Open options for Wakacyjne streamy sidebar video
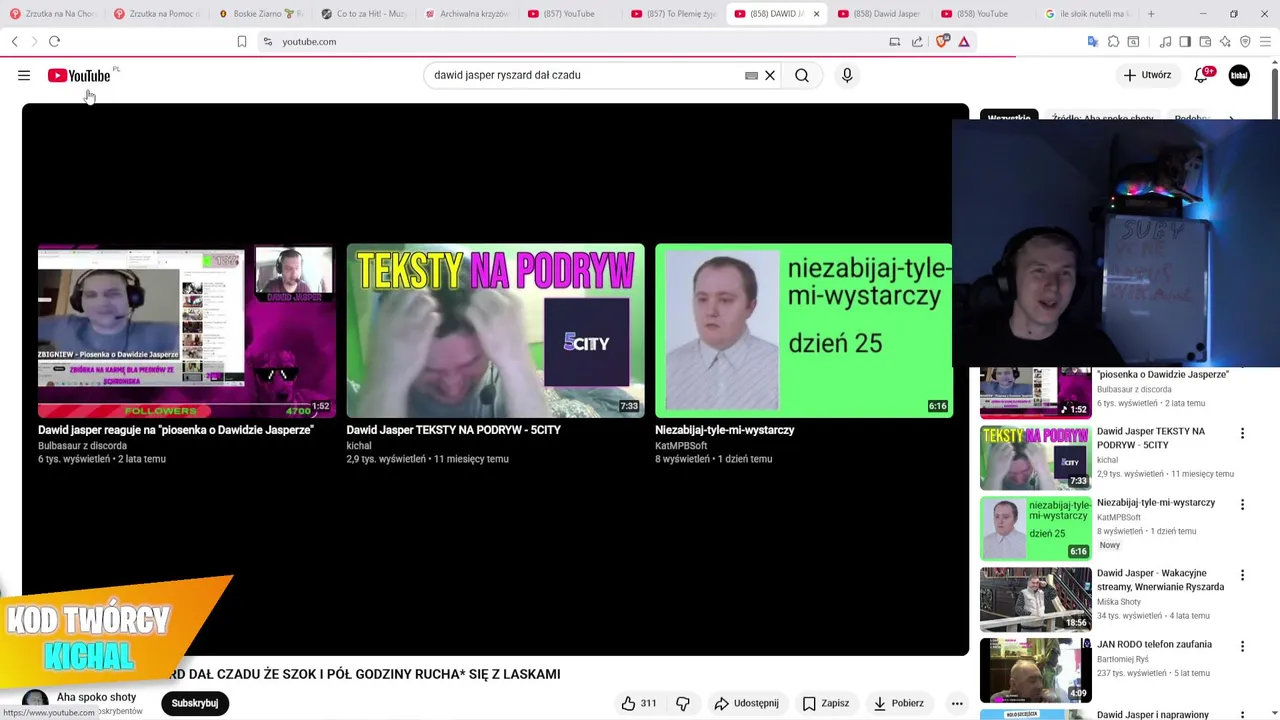Image resolution: width=1280 pixels, height=720 pixels. point(1242,575)
